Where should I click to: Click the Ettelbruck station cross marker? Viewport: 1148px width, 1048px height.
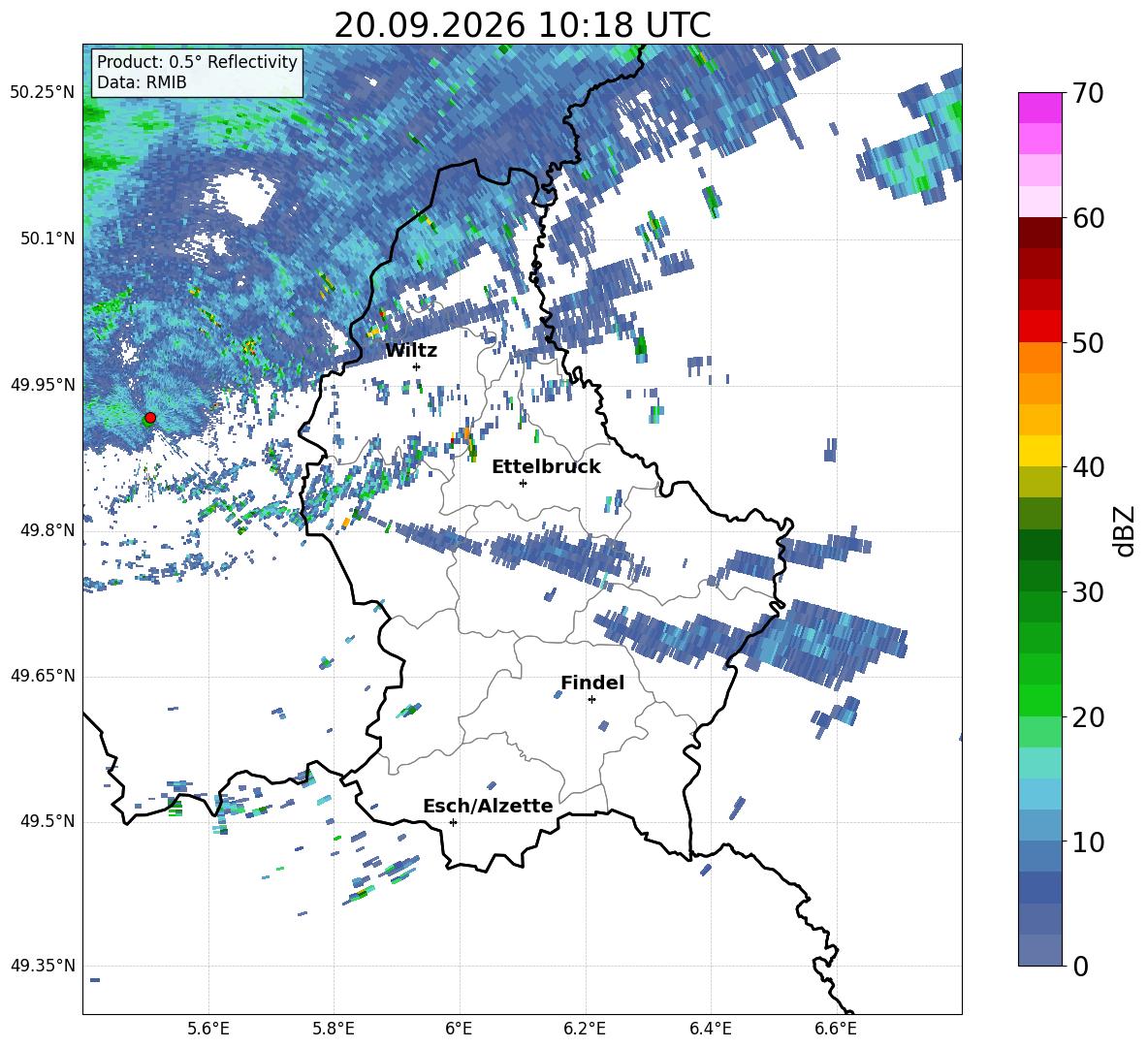click(x=523, y=483)
